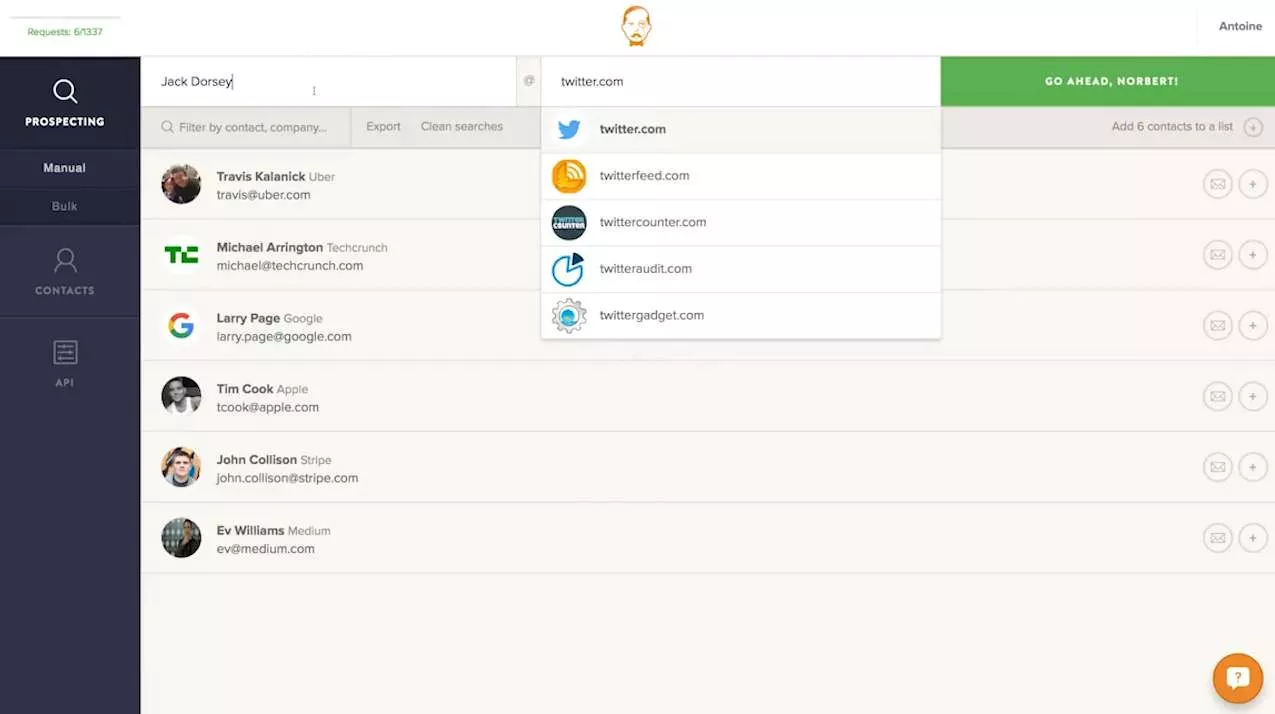Click Clean searches link

(x=462, y=127)
